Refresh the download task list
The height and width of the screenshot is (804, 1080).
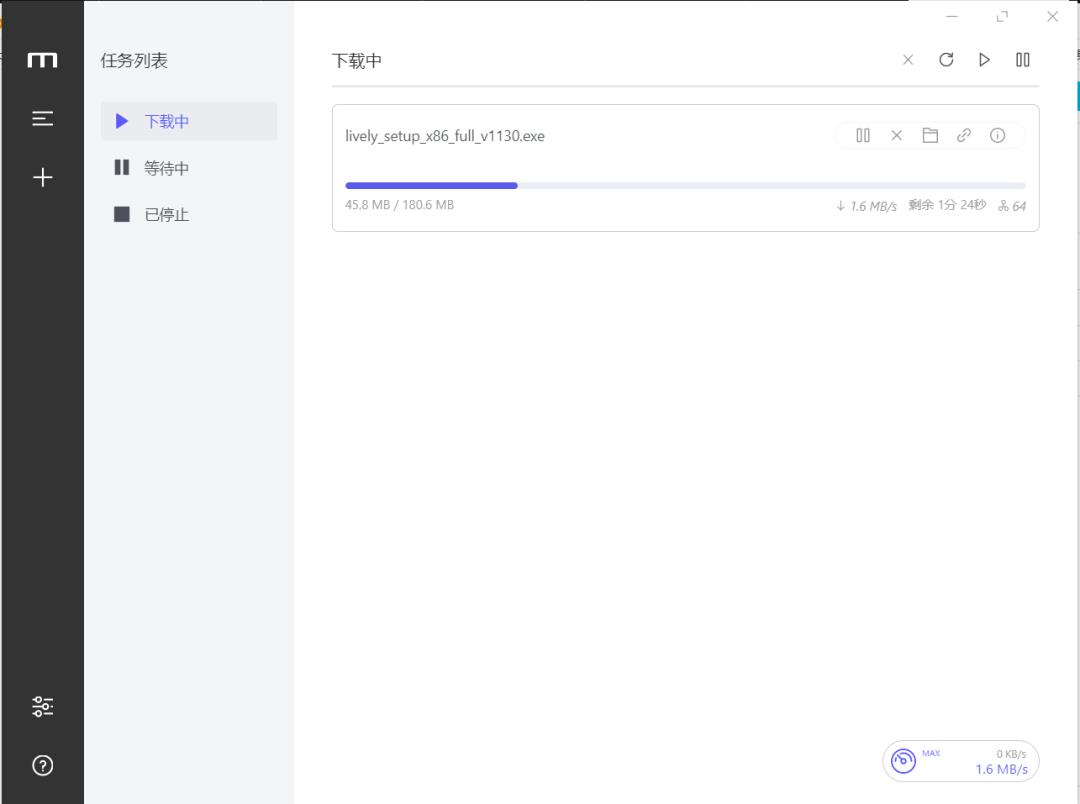click(x=946, y=60)
